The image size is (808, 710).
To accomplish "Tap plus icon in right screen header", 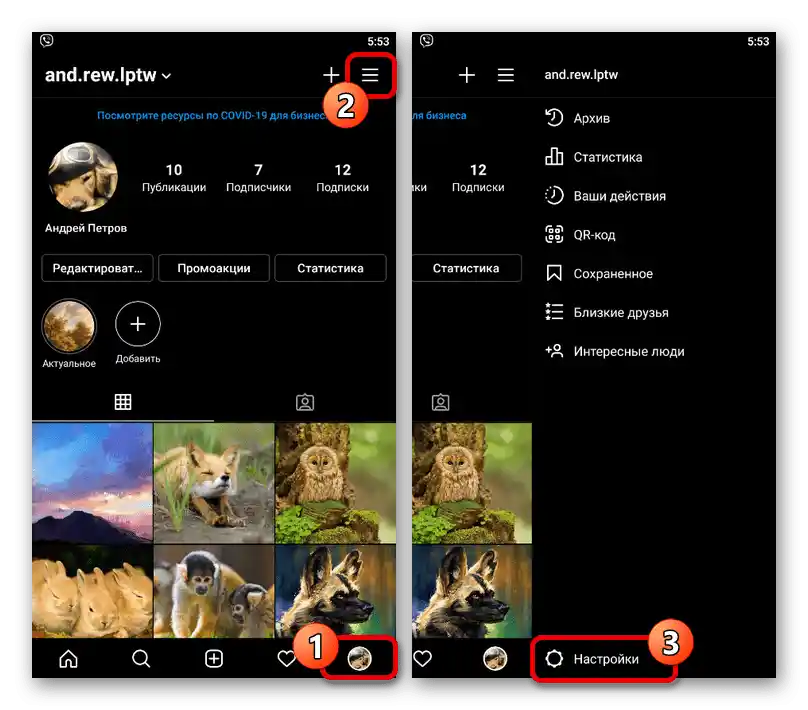I will [x=466, y=75].
